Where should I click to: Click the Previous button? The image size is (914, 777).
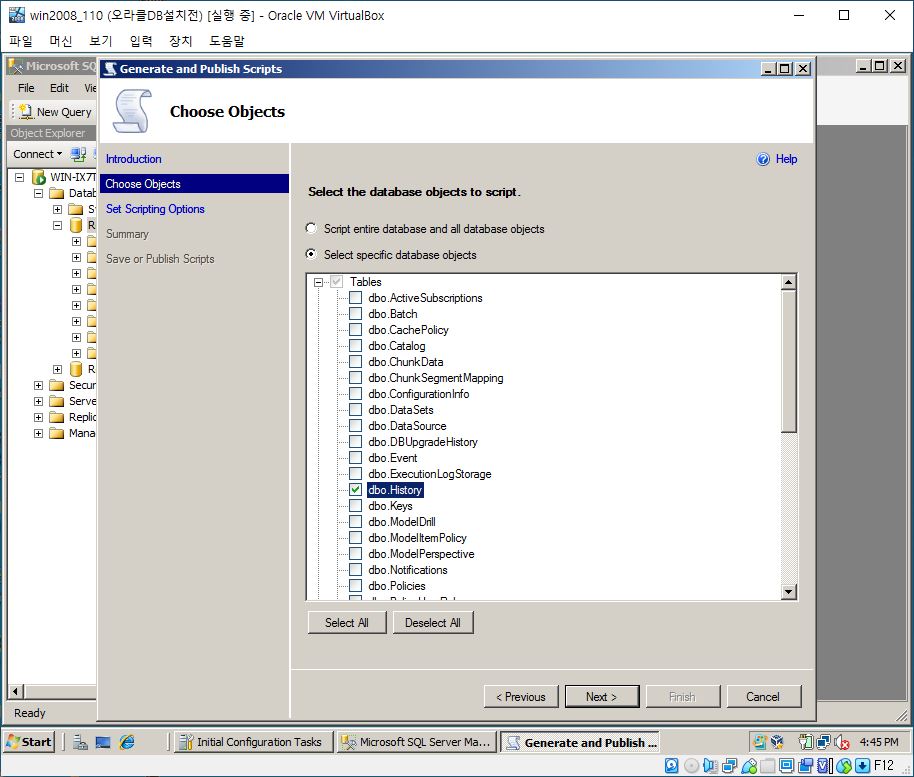pos(521,697)
